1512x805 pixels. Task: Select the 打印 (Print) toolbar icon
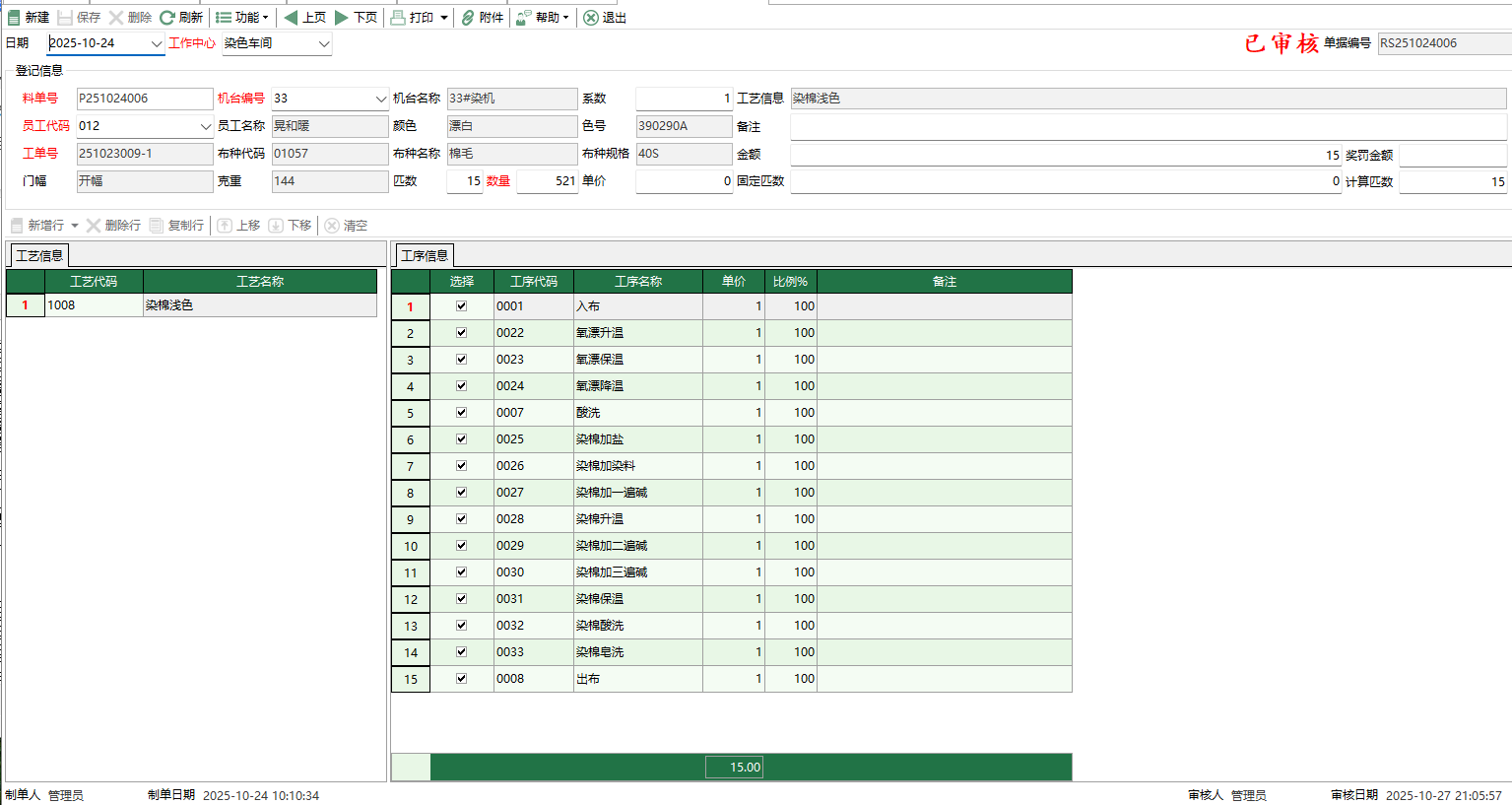pyautogui.click(x=409, y=17)
